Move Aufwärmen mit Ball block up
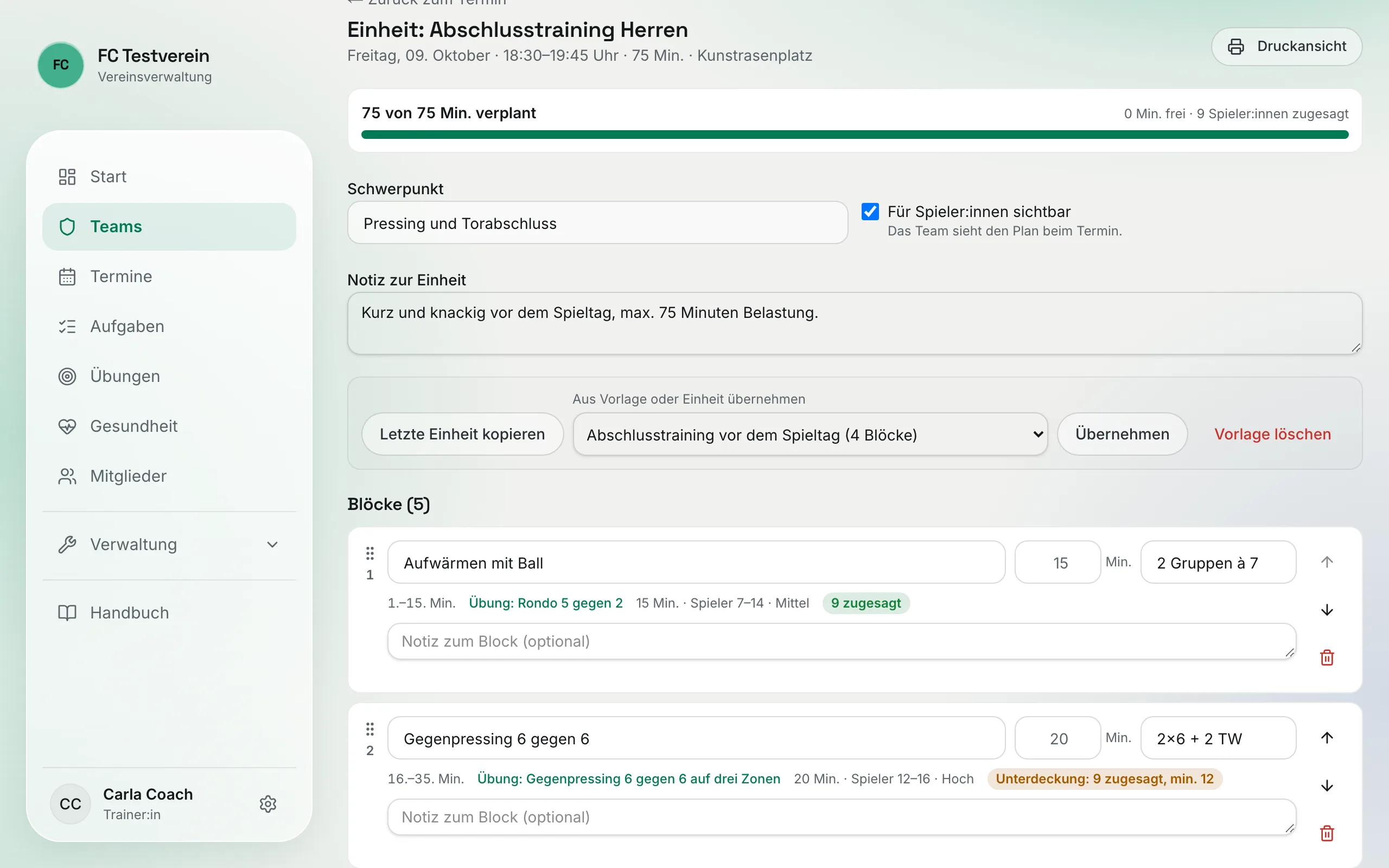 pos(1327,561)
